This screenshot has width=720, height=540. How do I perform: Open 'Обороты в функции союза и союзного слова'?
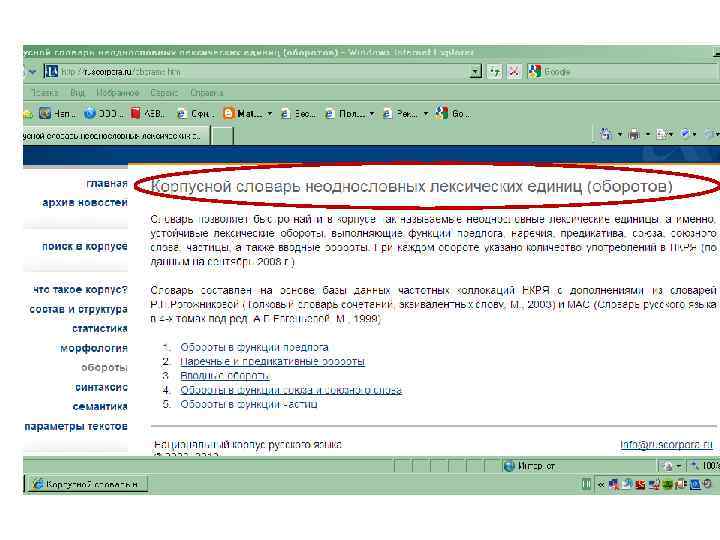(291, 390)
